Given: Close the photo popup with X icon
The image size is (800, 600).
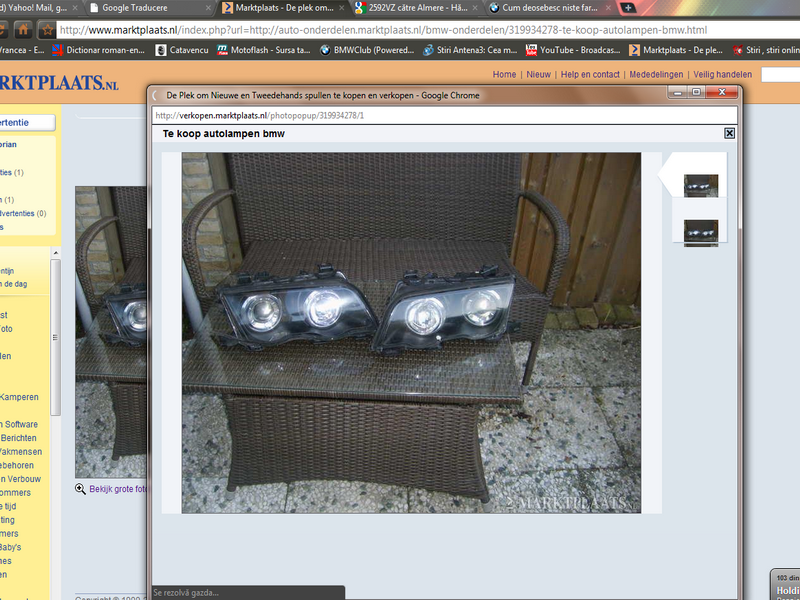Looking at the screenshot, I should (x=729, y=133).
